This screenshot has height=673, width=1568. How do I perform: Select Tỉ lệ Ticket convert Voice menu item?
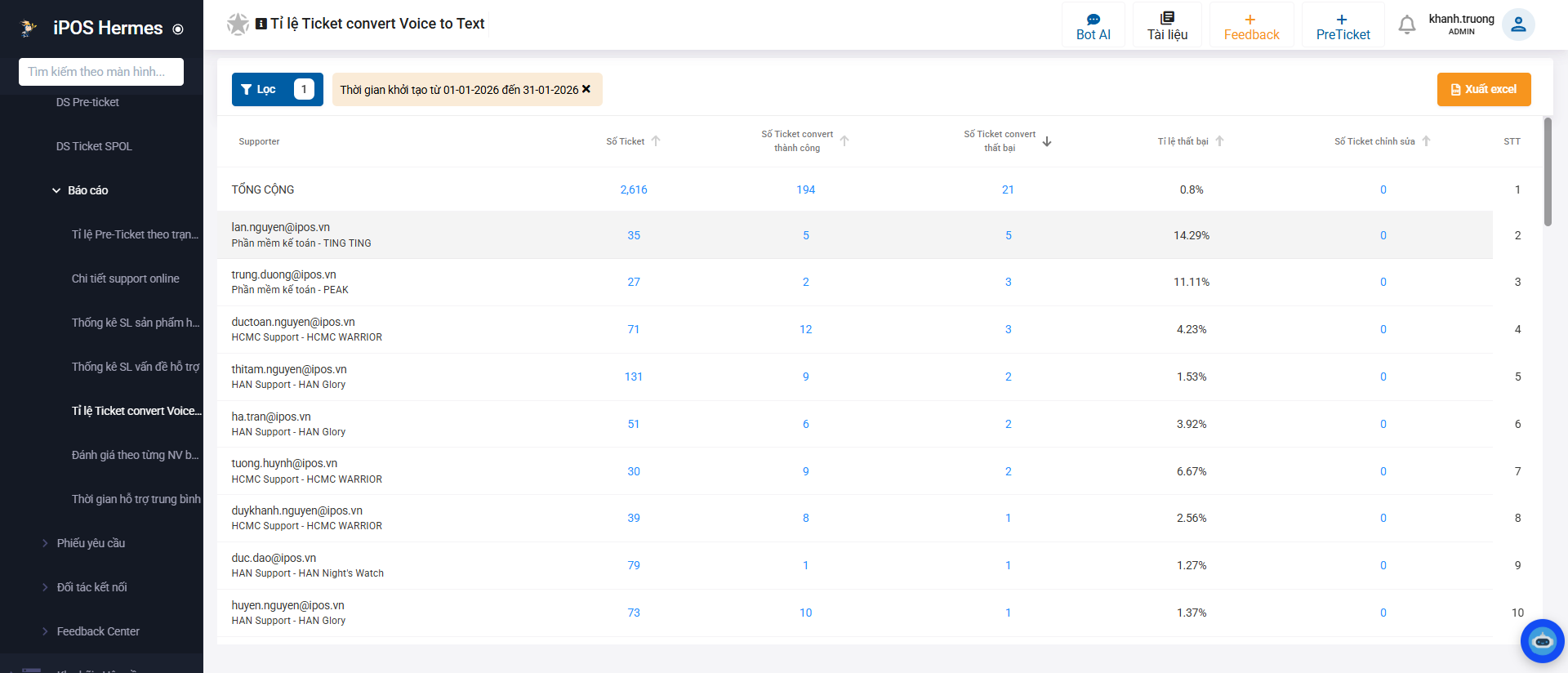click(136, 411)
